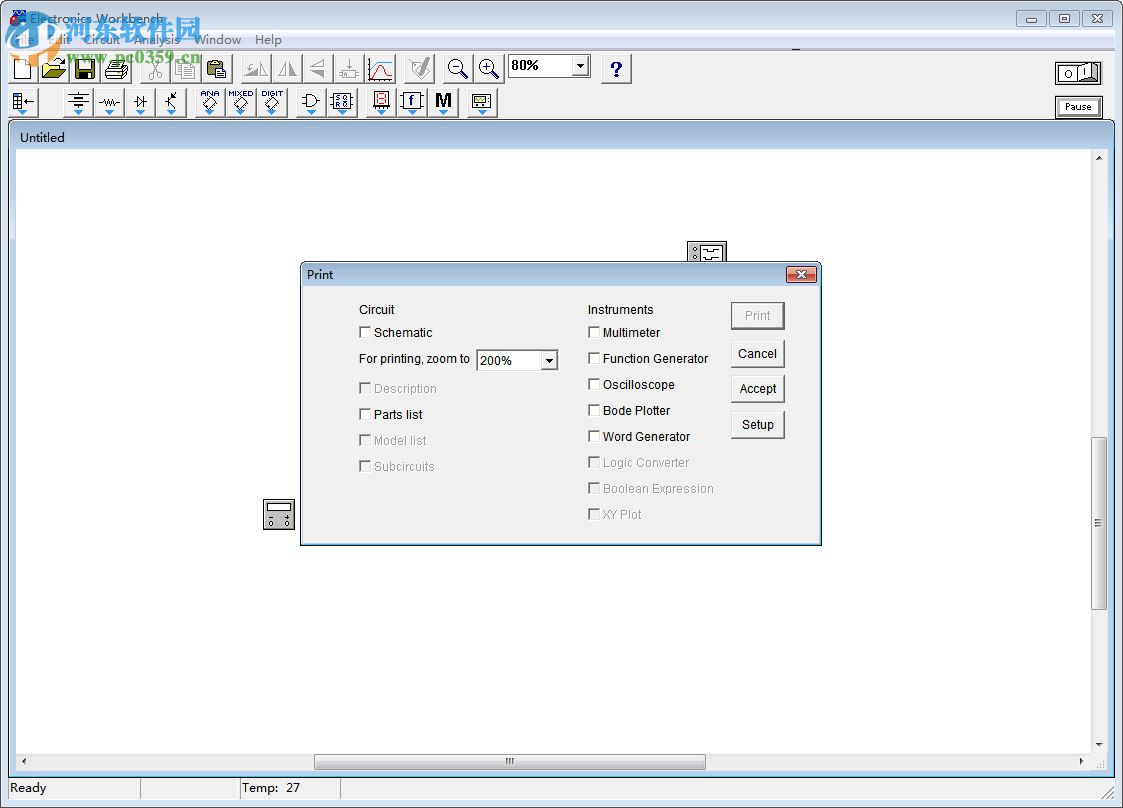Viewport: 1123px width, 808px height.
Task: Click the Display Graphs toolbar icon
Action: coord(380,69)
